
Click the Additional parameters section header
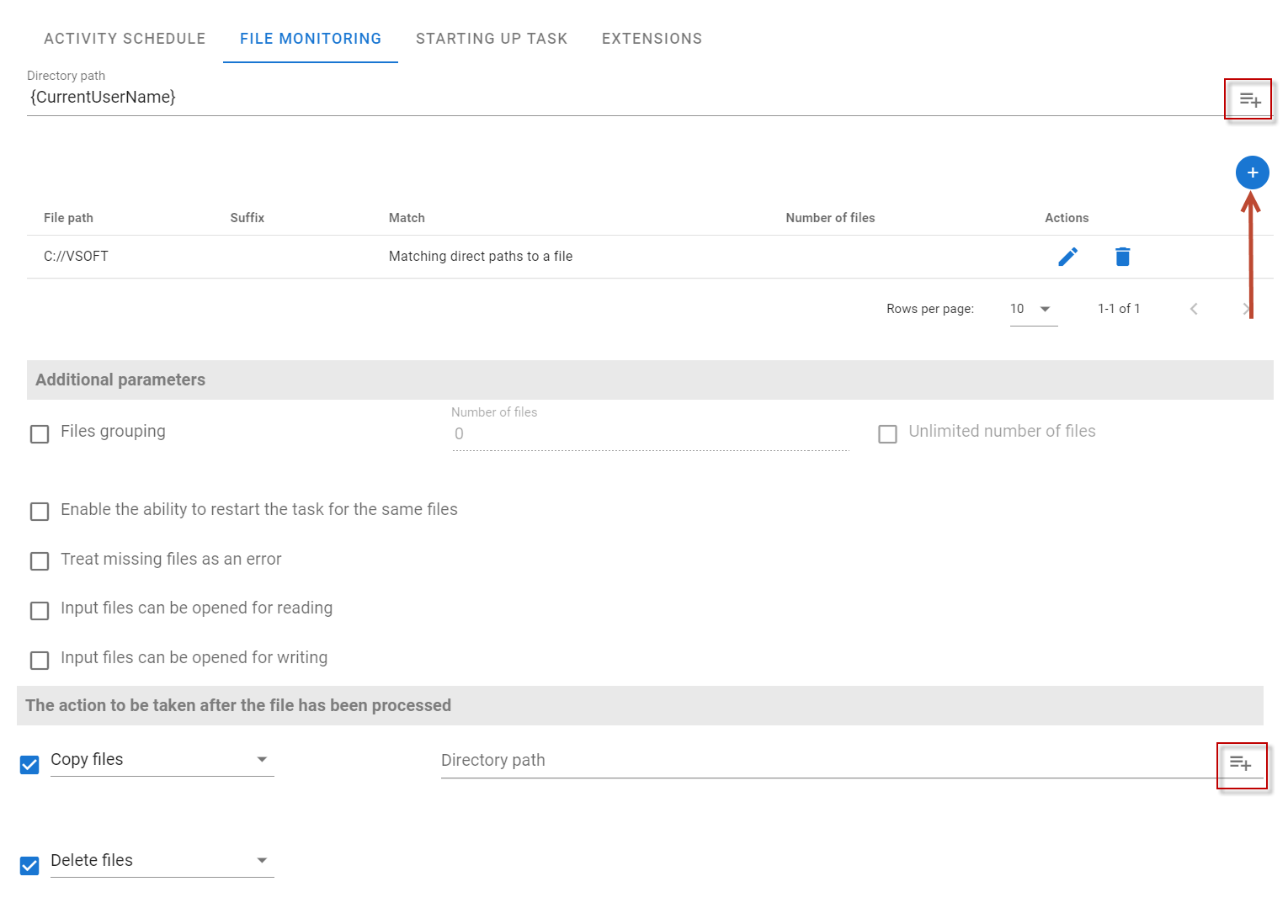coord(650,380)
